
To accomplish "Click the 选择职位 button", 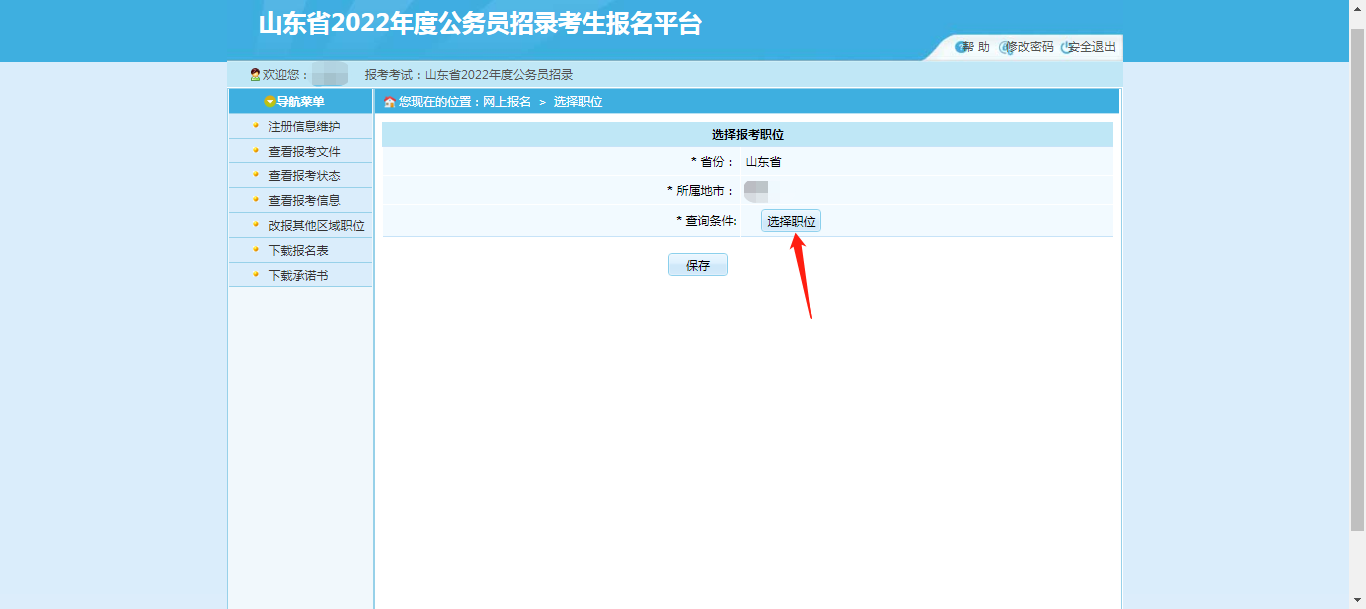I will pyautogui.click(x=791, y=221).
